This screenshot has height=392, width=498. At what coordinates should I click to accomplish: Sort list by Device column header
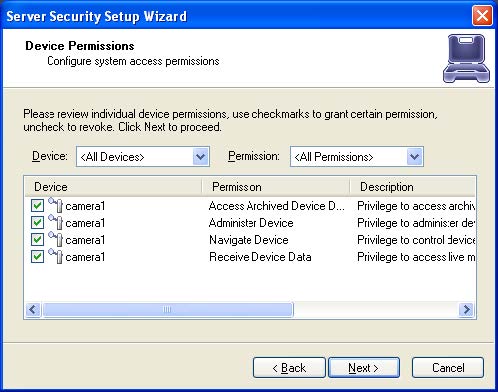[x=113, y=187]
